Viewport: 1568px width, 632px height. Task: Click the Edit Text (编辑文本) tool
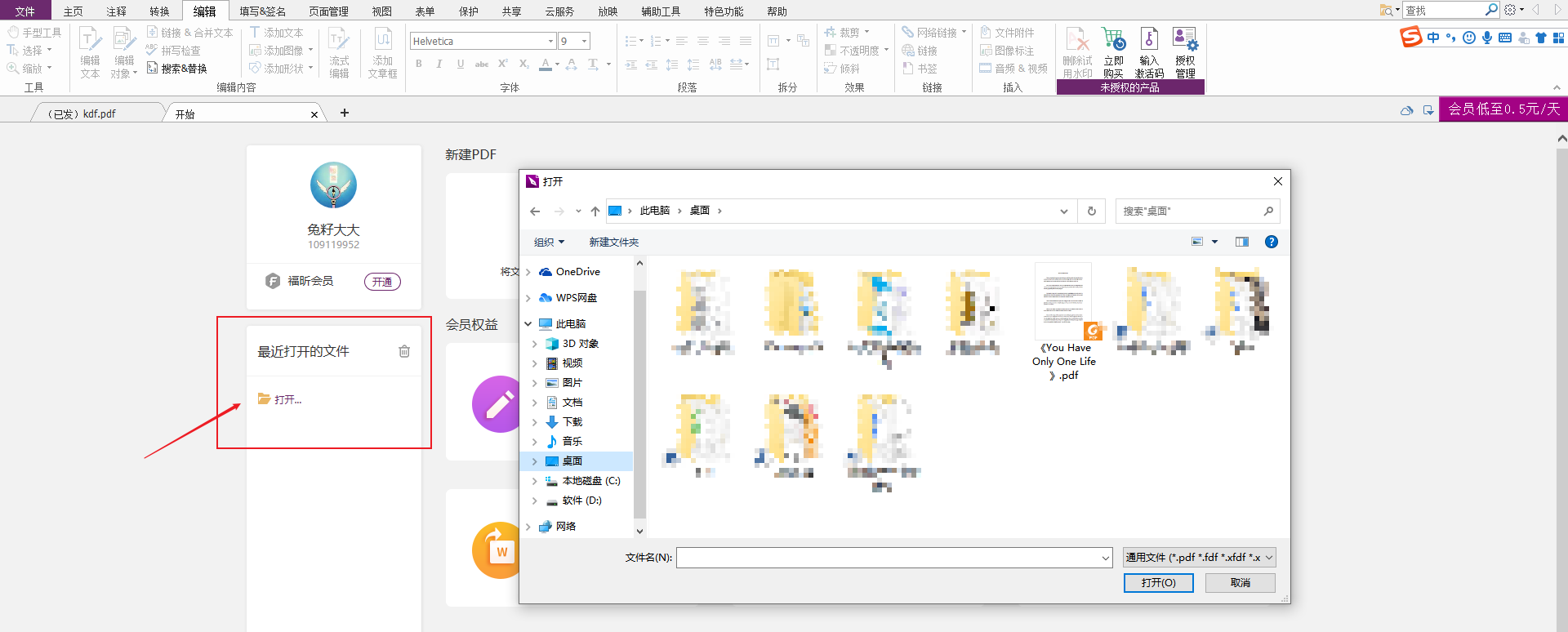click(x=90, y=52)
